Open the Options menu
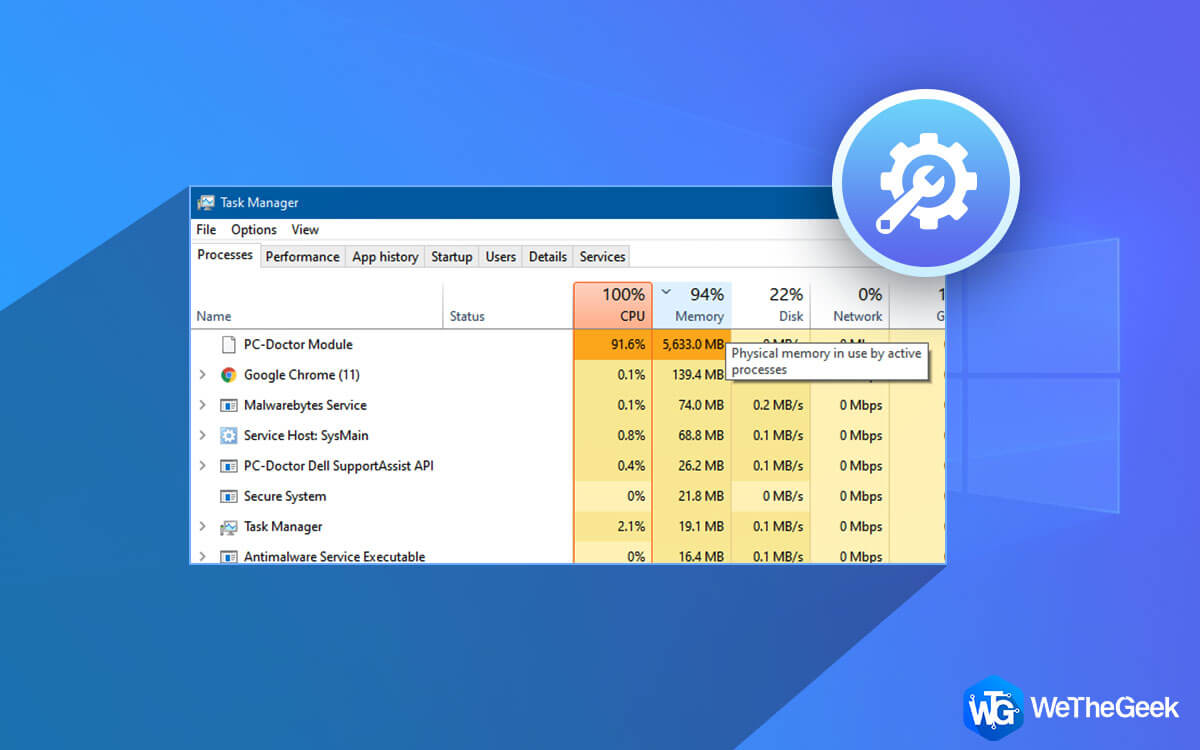Screen dimensions: 1200x750 tap(253, 229)
